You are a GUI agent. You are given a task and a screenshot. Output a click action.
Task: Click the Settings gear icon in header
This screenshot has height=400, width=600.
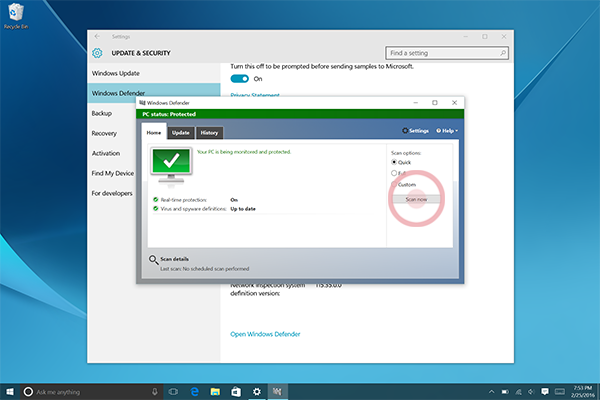pos(97,53)
